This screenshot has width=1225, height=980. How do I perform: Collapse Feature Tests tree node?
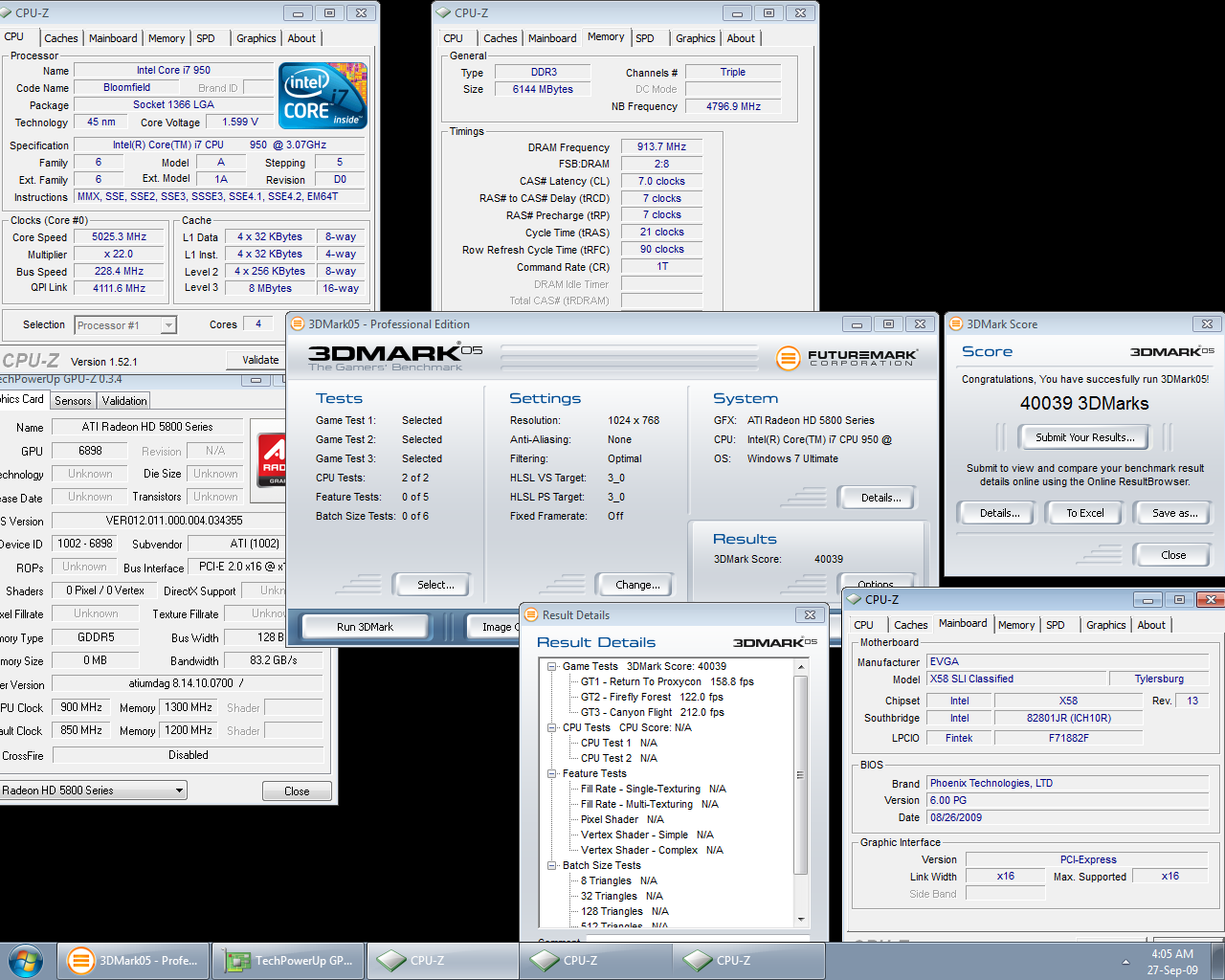pyautogui.click(x=552, y=774)
